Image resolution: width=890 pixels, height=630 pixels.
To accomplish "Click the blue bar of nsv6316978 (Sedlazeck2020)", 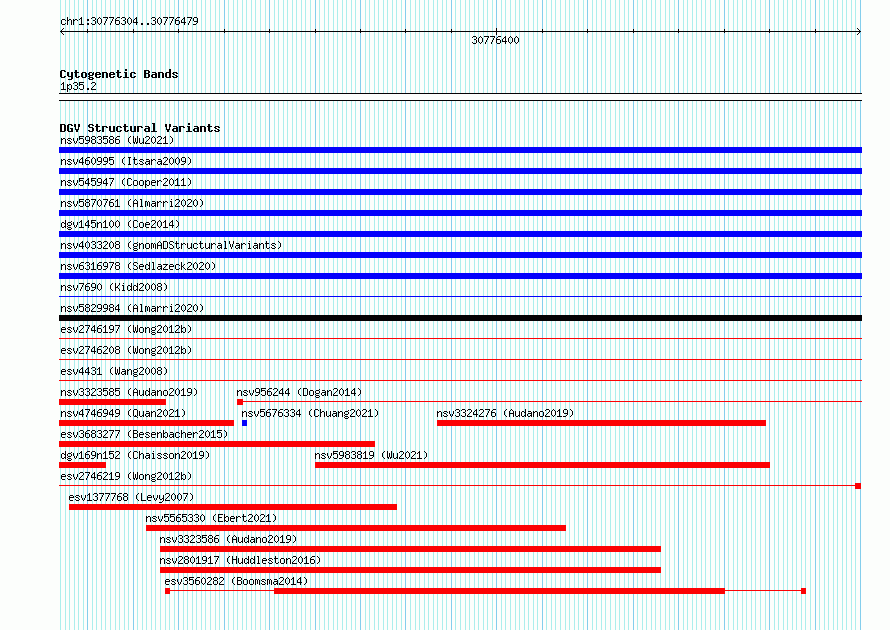I will (x=460, y=276).
